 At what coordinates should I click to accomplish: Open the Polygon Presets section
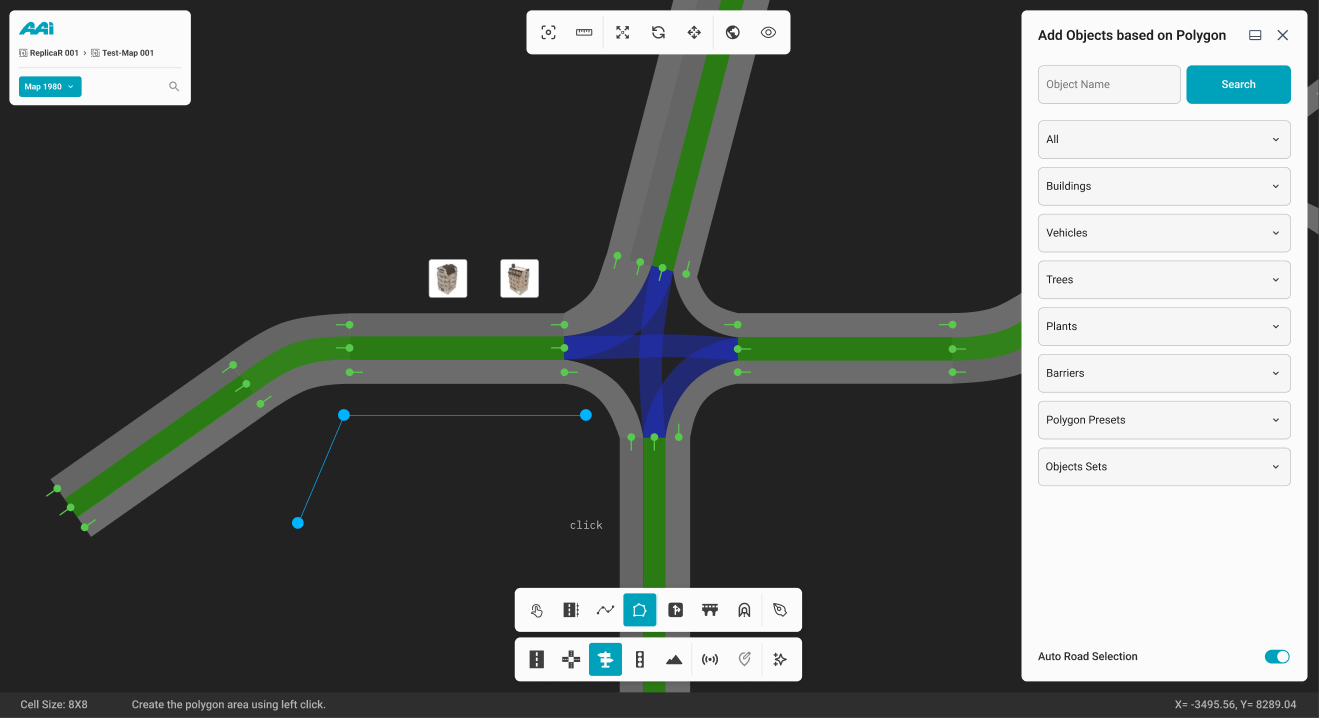click(1164, 420)
